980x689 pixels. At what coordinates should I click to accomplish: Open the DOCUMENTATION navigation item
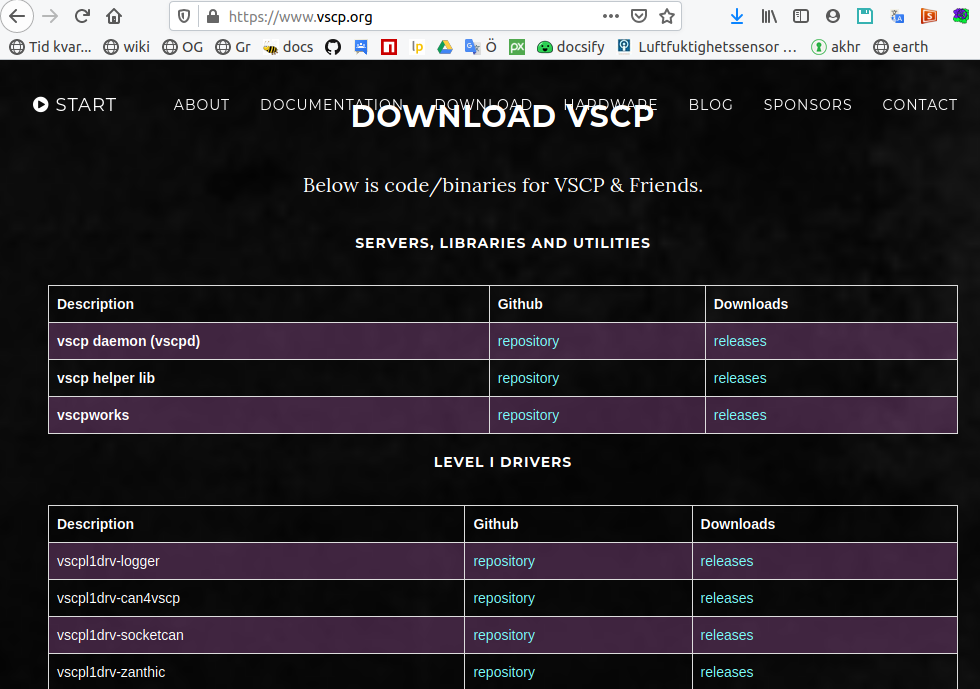point(332,104)
